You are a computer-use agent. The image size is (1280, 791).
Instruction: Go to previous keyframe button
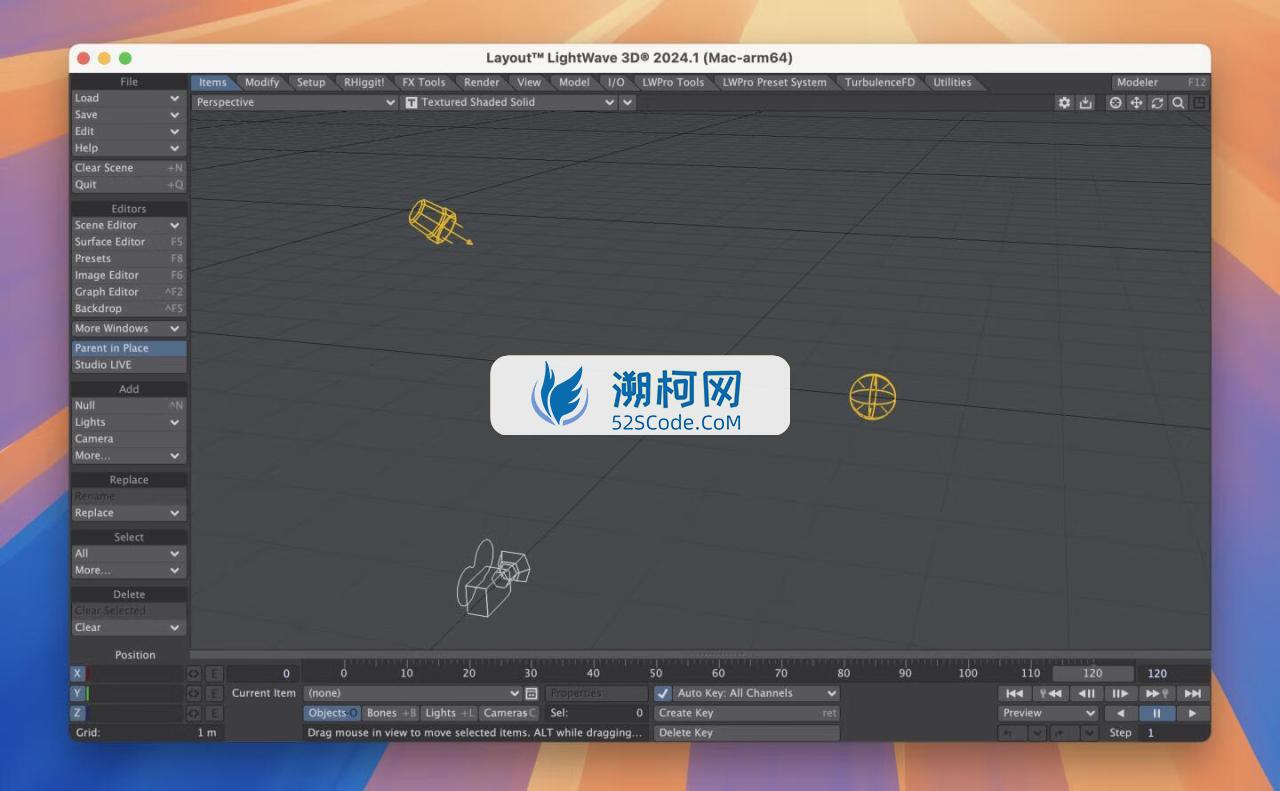click(1050, 693)
